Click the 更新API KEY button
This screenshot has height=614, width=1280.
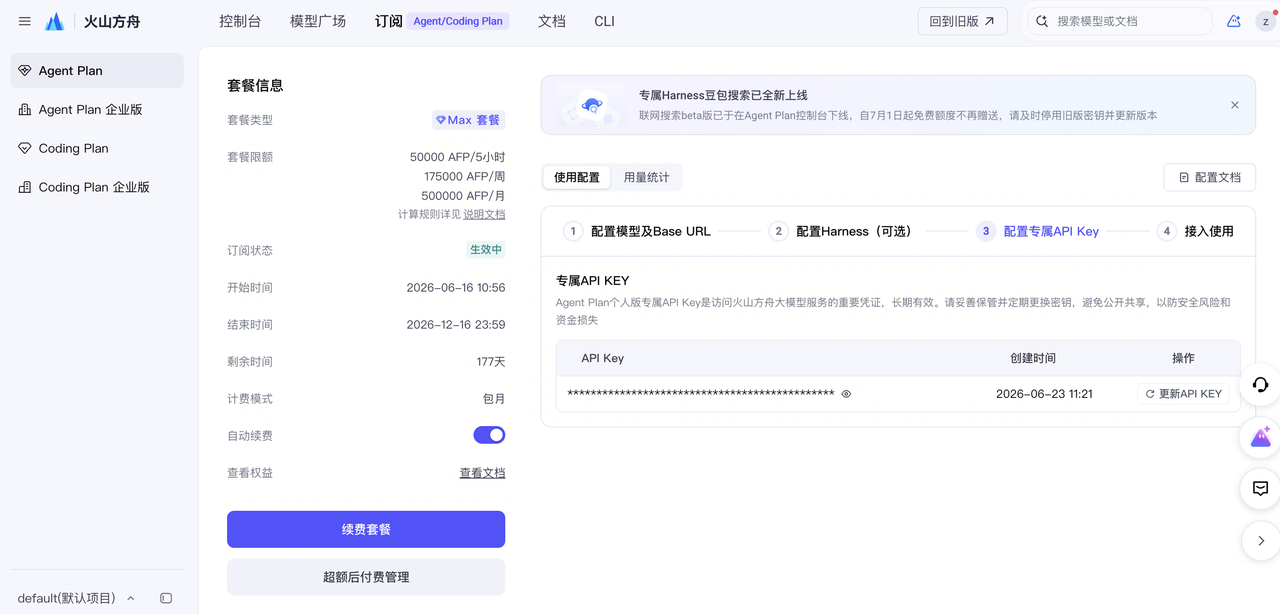(x=1184, y=394)
